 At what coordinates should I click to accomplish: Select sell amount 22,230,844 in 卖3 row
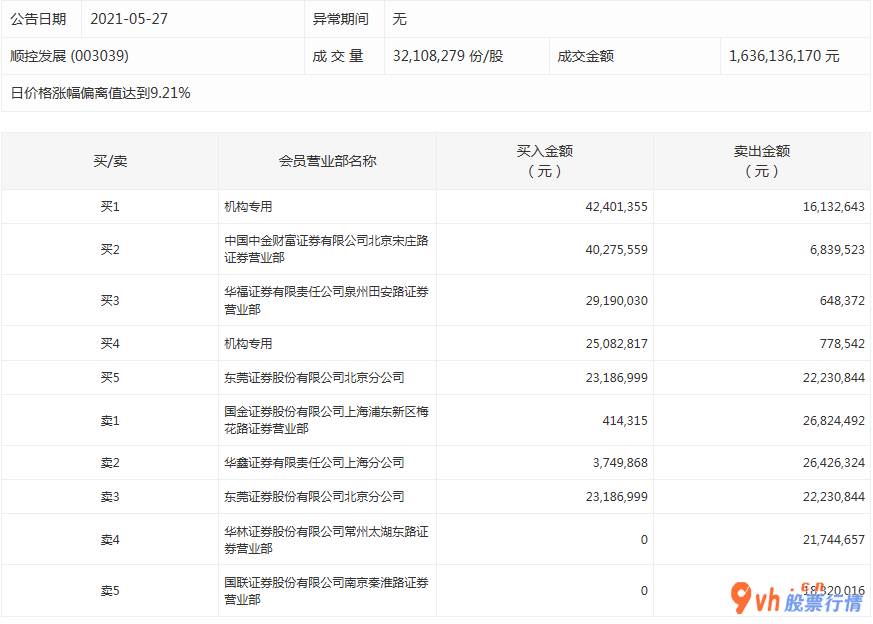tap(833, 497)
